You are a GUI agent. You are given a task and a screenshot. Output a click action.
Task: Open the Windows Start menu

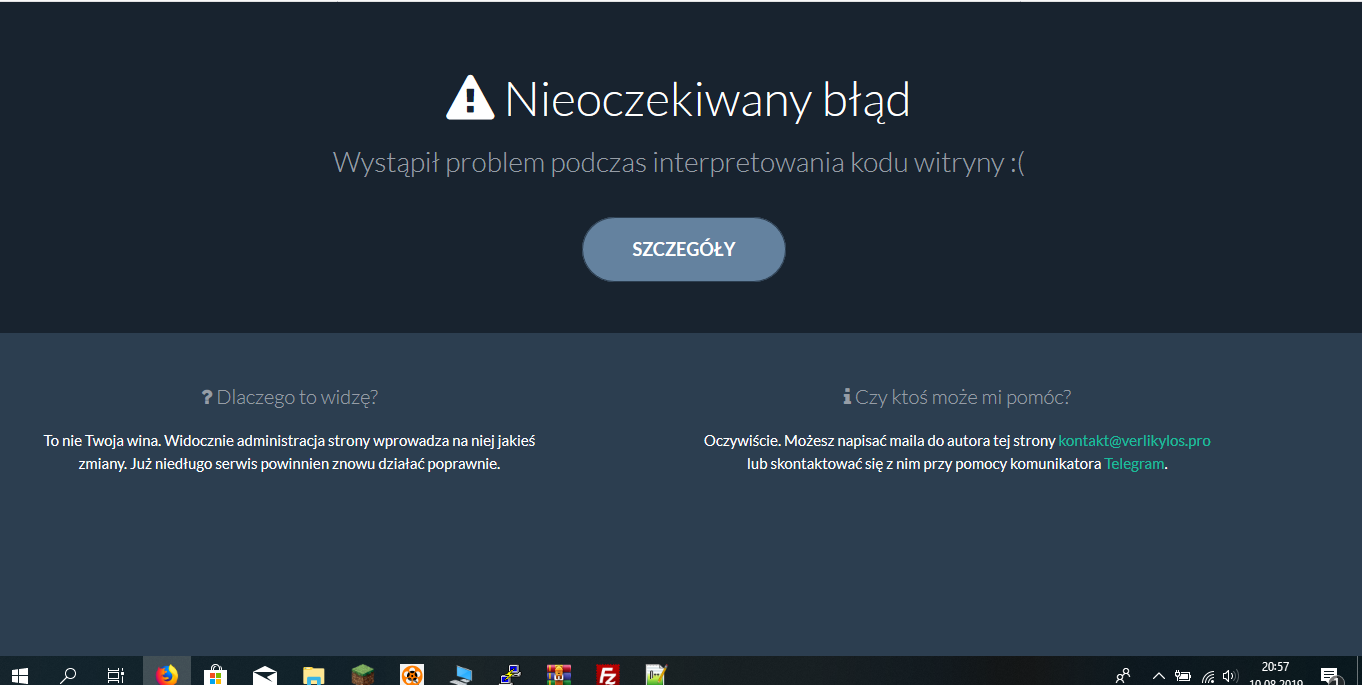click(19, 675)
